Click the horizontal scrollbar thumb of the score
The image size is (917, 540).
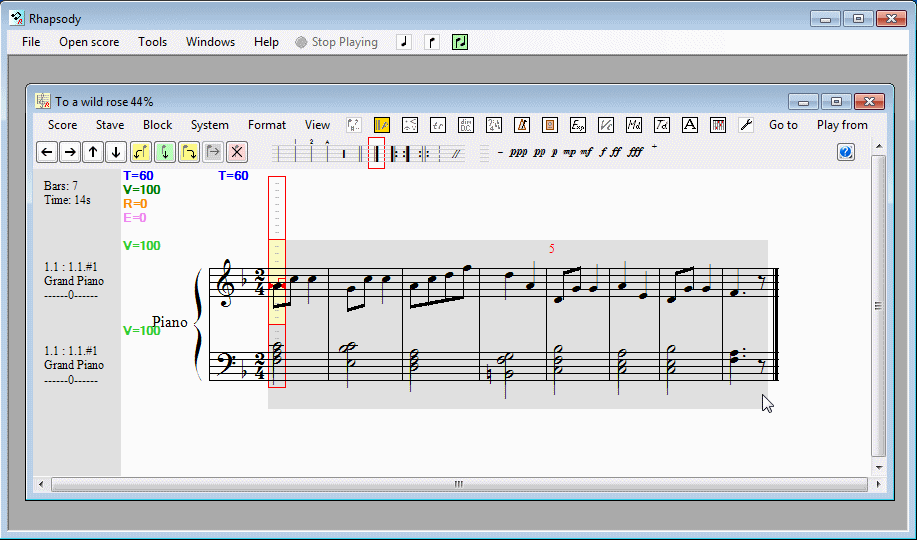[x=458, y=484]
